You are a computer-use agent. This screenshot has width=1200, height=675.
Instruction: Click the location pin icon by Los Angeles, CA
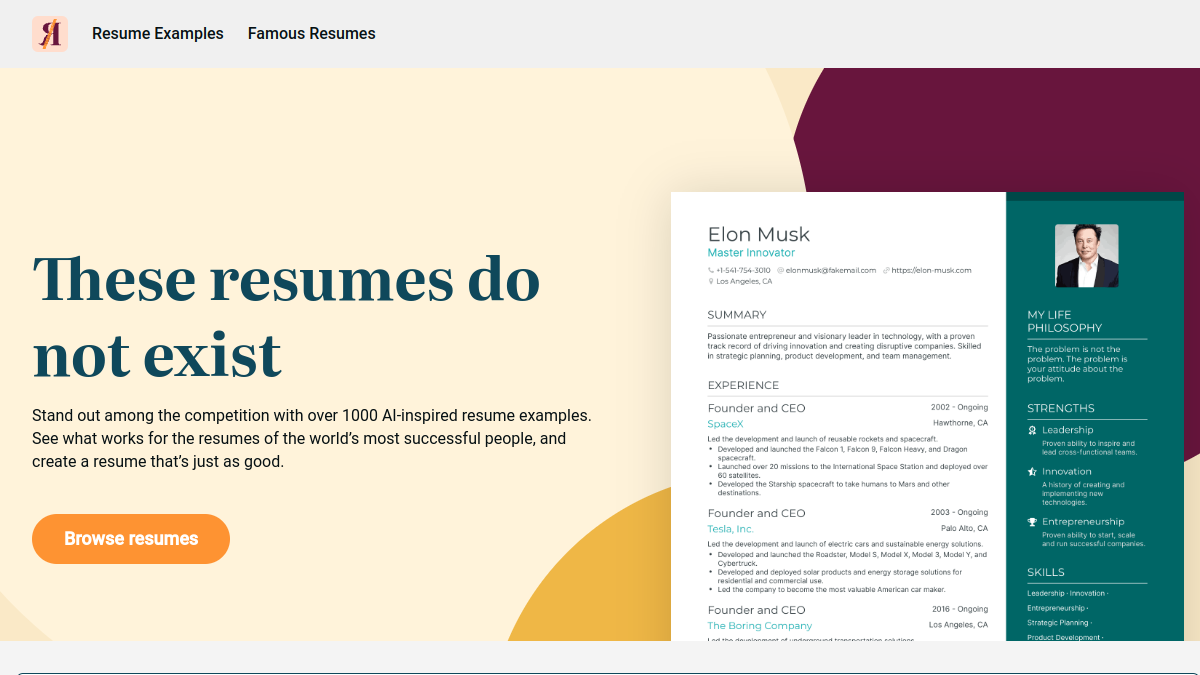[711, 282]
